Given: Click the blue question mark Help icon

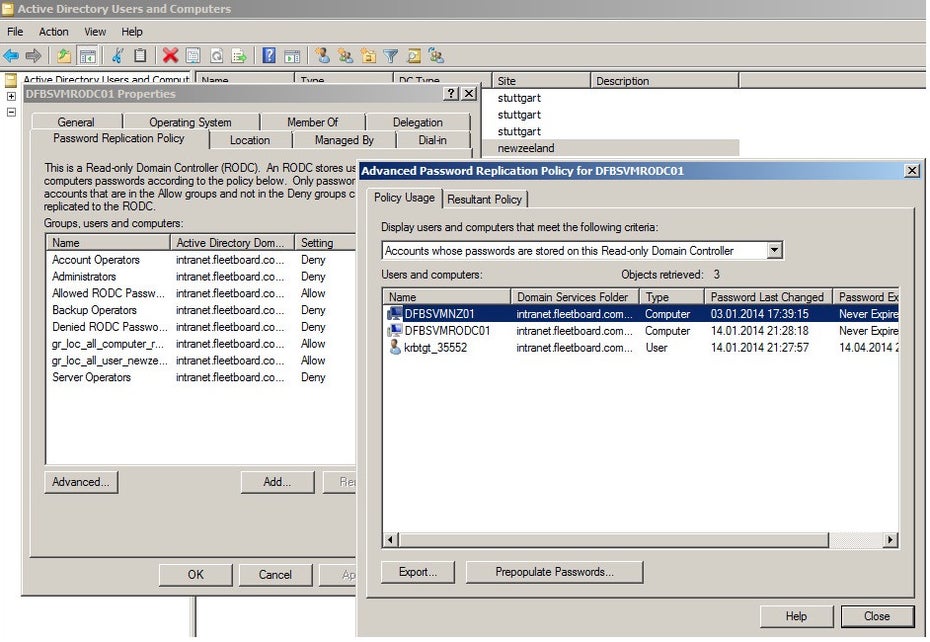Looking at the screenshot, I should tap(269, 56).
